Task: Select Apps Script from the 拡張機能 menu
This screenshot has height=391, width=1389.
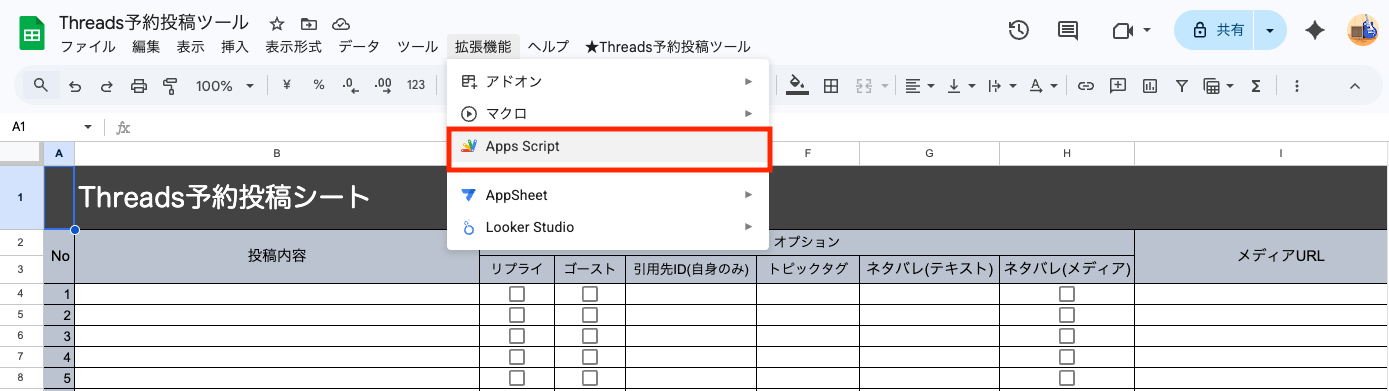Action: tap(608, 146)
